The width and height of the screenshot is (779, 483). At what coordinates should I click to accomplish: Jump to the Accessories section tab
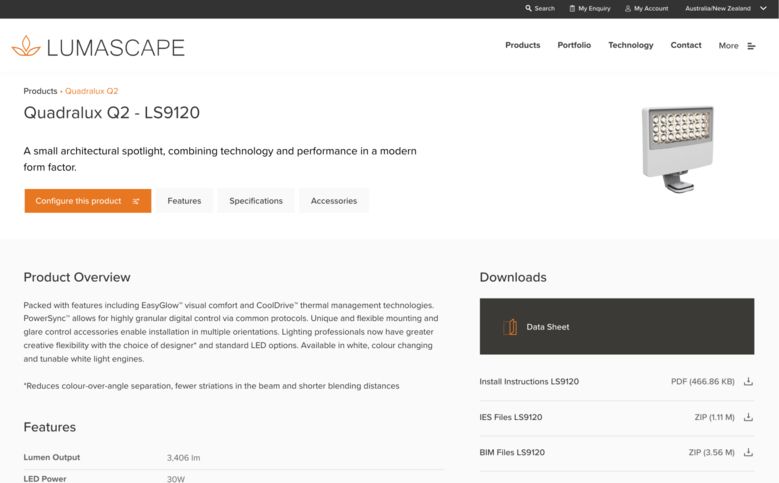334,201
